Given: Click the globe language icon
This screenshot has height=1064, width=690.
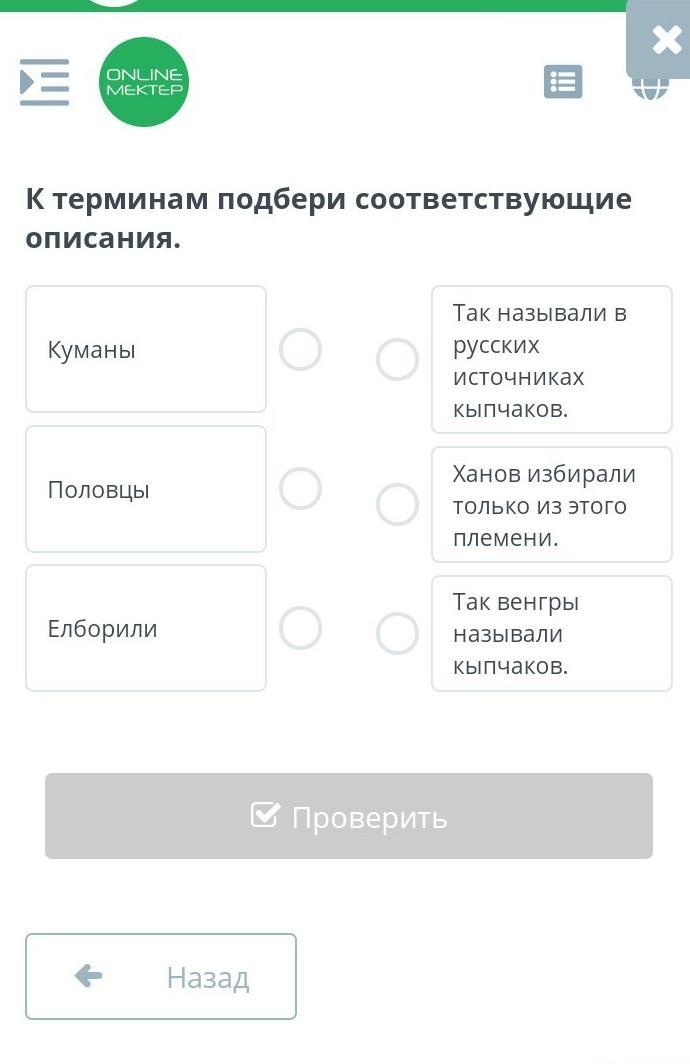Looking at the screenshot, I should (x=650, y=88).
